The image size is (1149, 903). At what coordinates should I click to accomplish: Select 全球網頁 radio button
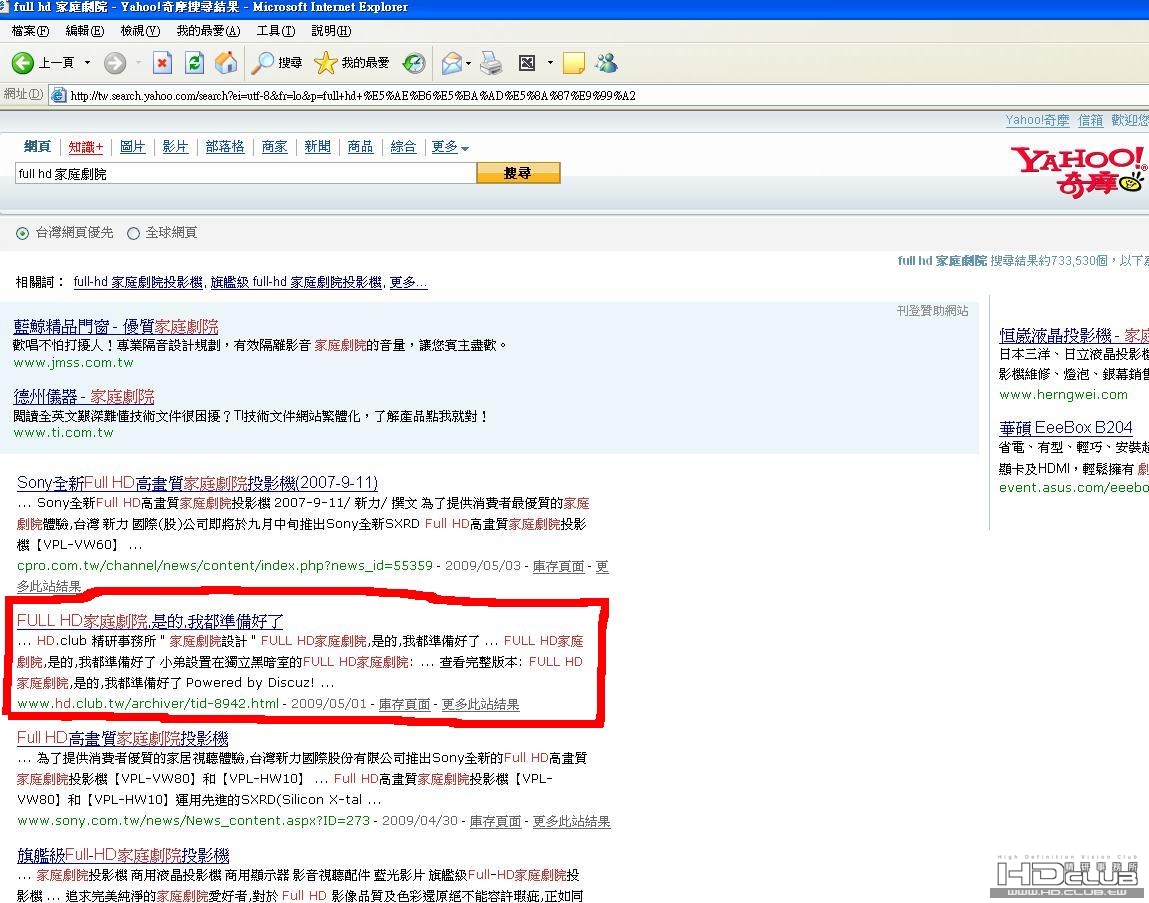point(133,233)
